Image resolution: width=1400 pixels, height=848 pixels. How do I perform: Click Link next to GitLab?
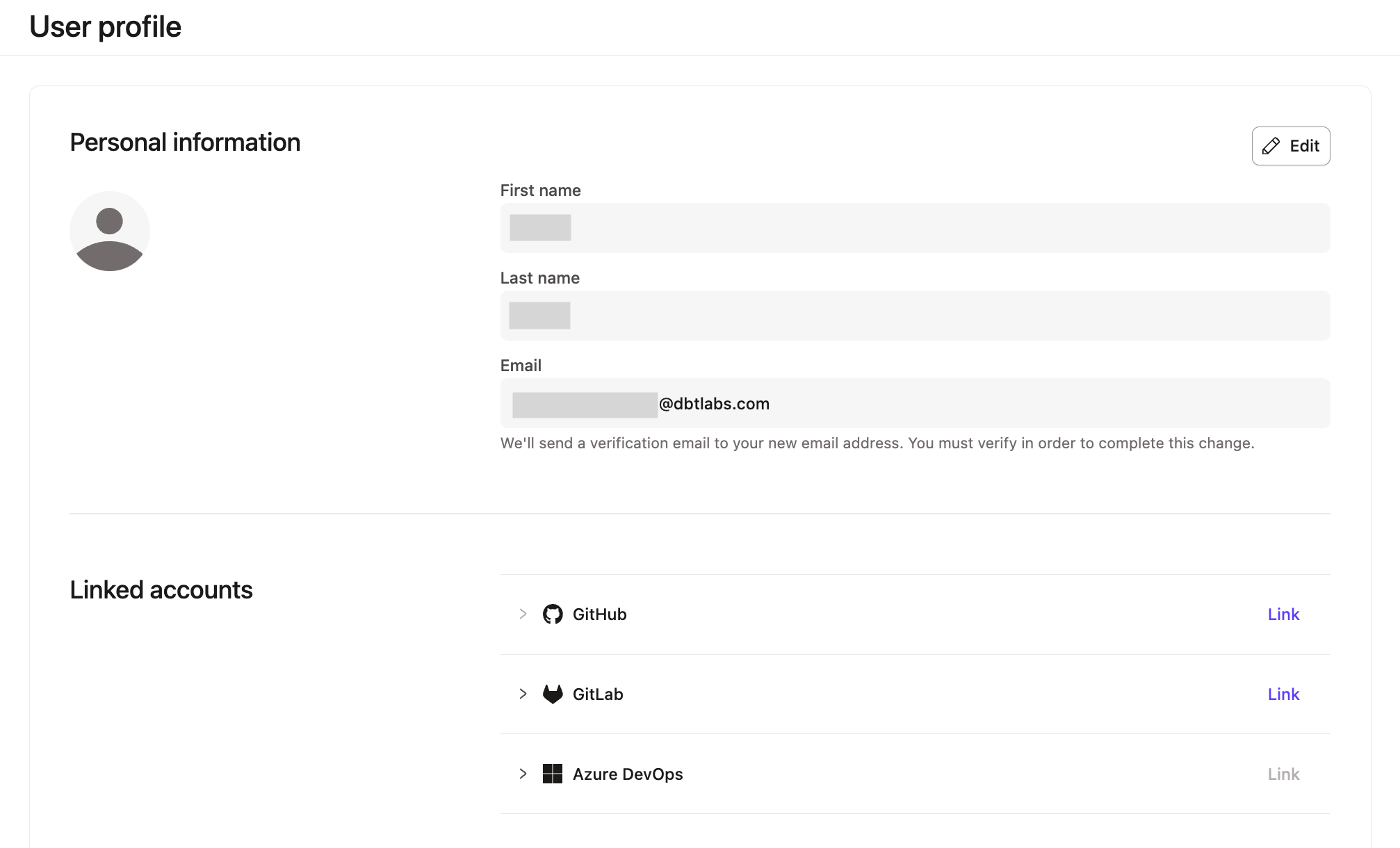pyautogui.click(x=1283, y=694)
